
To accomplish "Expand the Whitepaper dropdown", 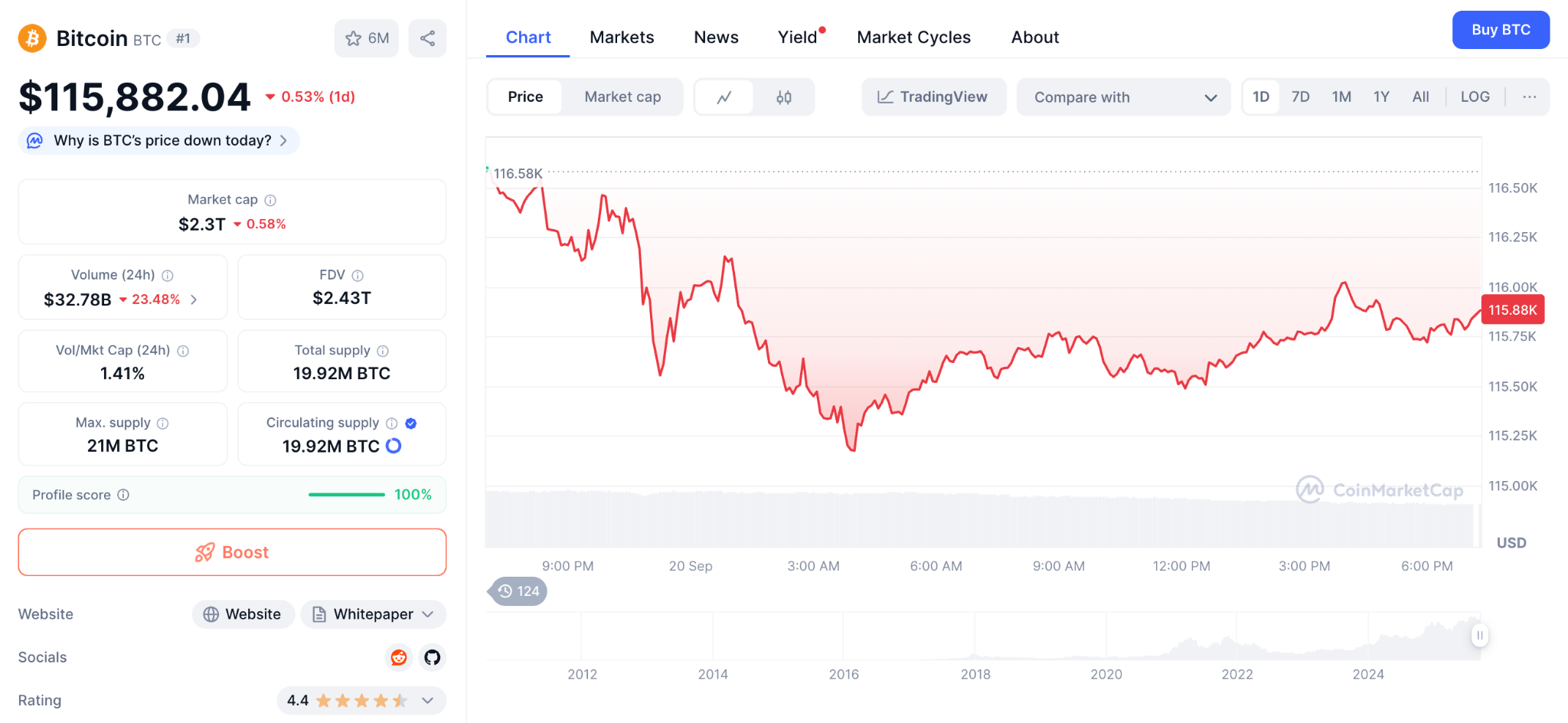I will pos(373,614).
